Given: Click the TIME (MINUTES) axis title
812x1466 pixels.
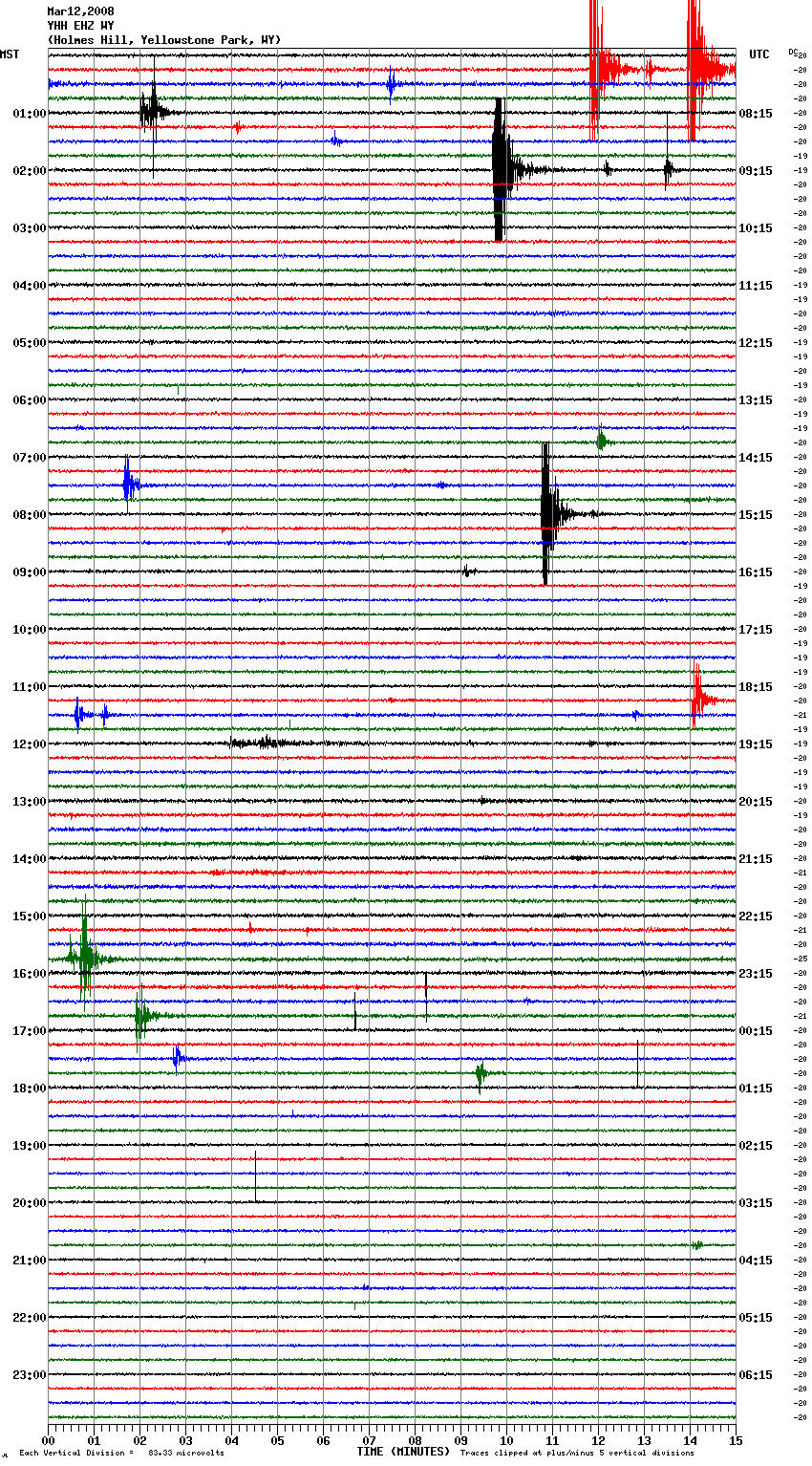Looking at the screenshot, I should [x=403, y=1452].
